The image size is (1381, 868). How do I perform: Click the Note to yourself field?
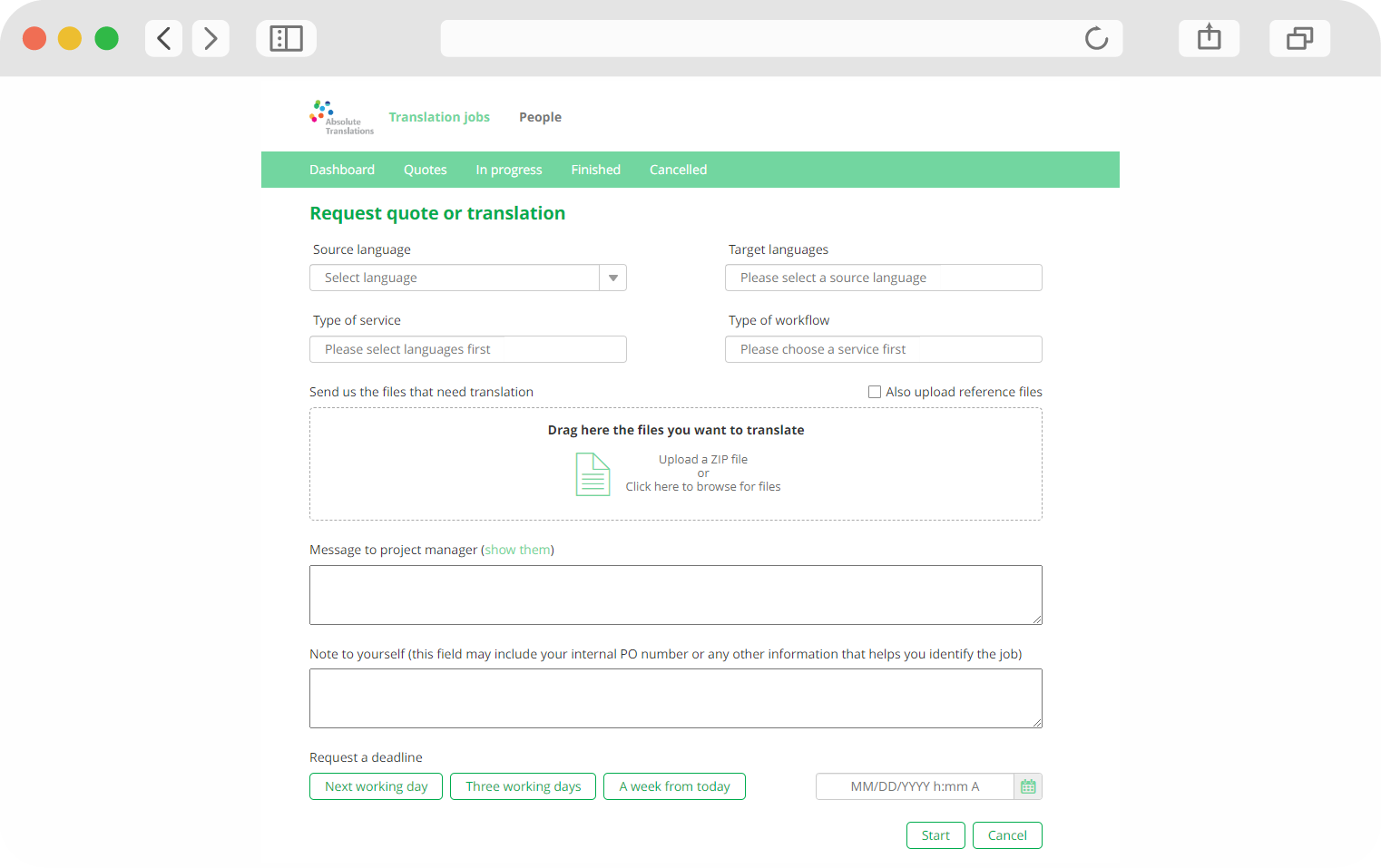tap(676, 698)
